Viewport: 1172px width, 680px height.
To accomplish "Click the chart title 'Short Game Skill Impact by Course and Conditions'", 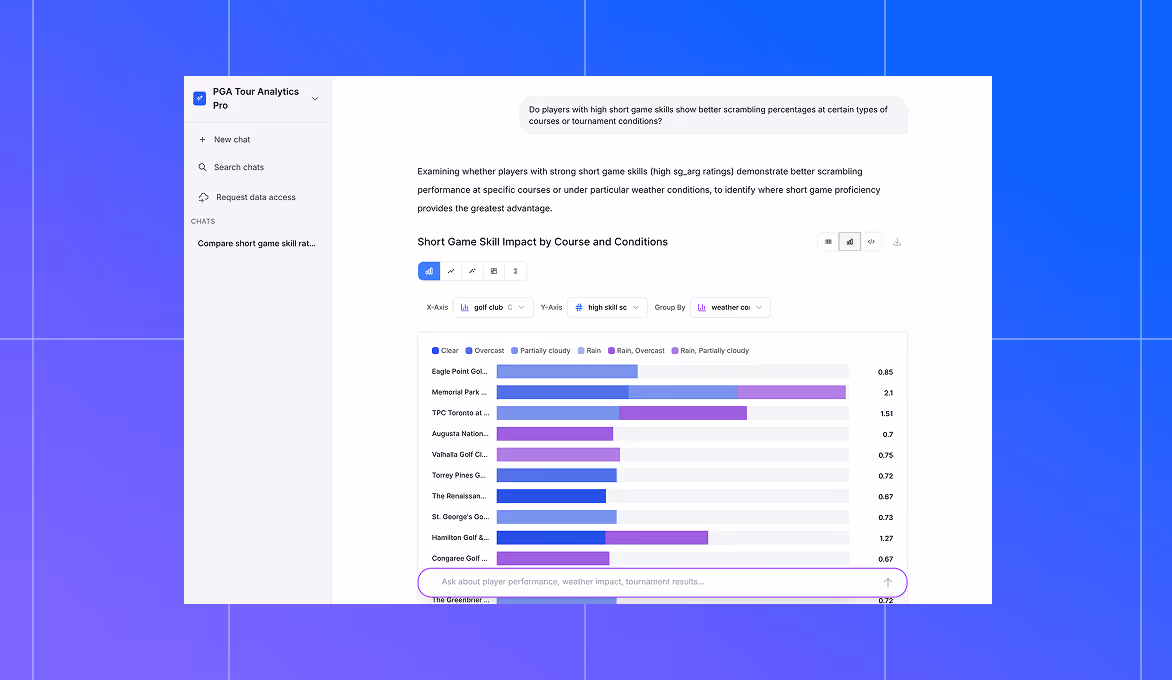I will [543, 242].
